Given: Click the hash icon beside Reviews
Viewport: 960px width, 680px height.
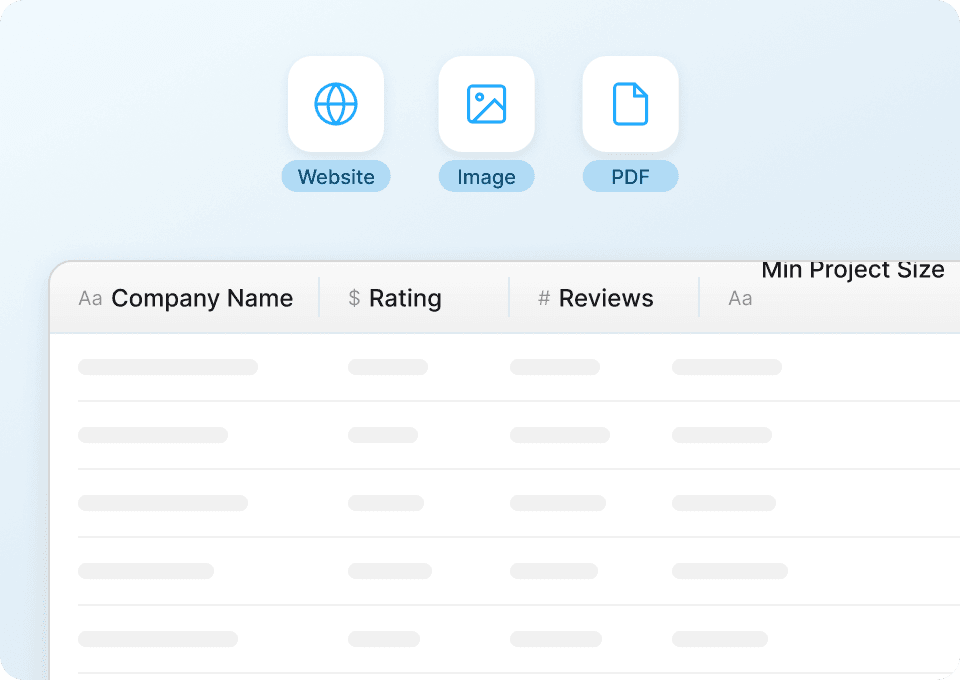Looking at the screenshot, I should [x=544, y=299].
